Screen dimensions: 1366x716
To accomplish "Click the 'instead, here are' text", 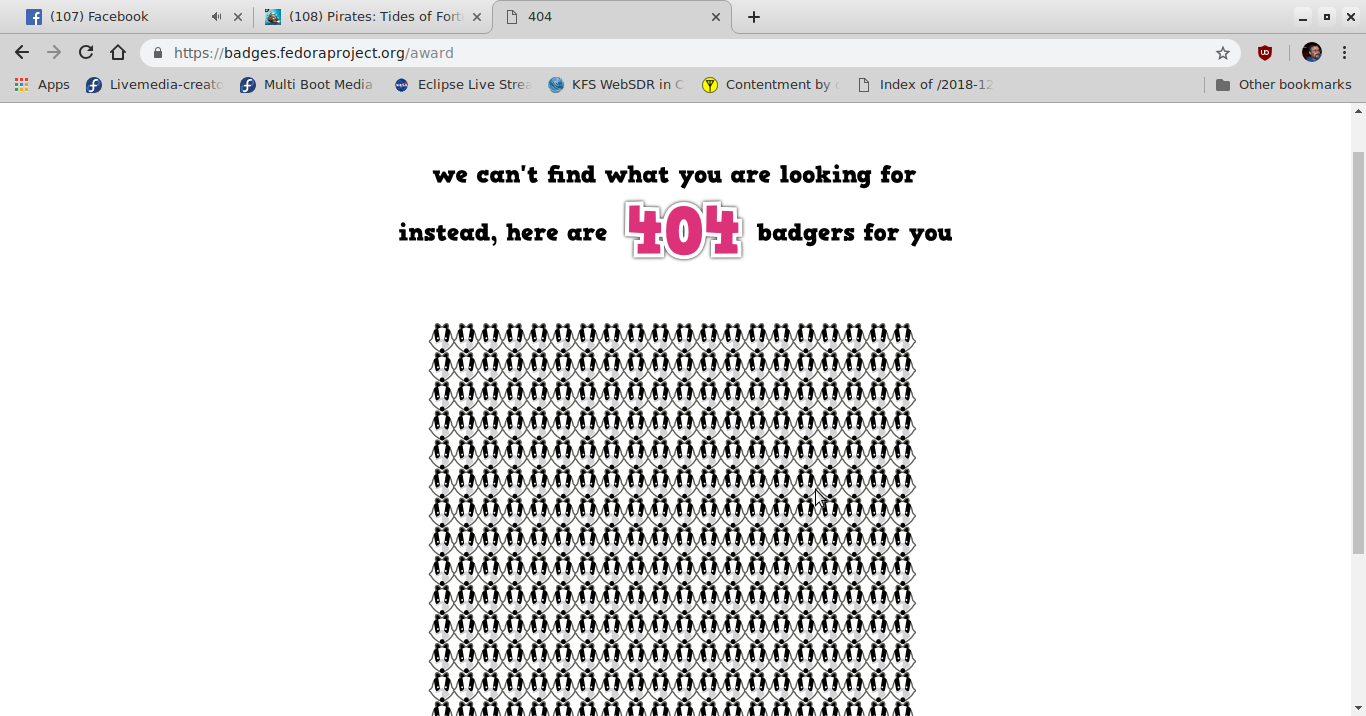I will click(503, 233).
